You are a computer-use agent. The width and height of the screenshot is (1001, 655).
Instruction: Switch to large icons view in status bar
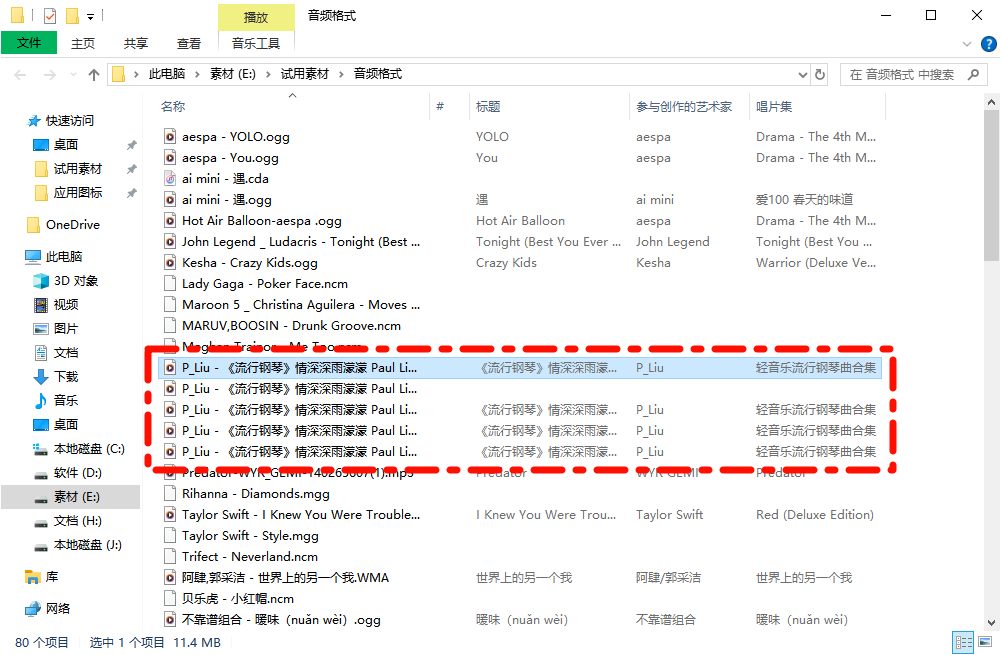(985, 642)
